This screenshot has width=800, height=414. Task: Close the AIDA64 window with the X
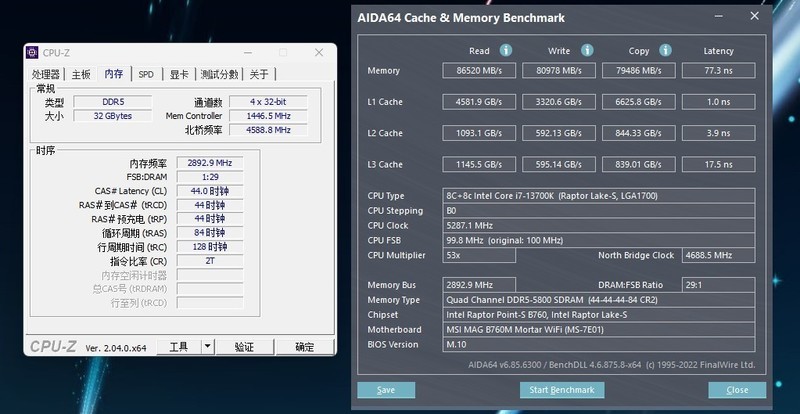coord(754,16)
